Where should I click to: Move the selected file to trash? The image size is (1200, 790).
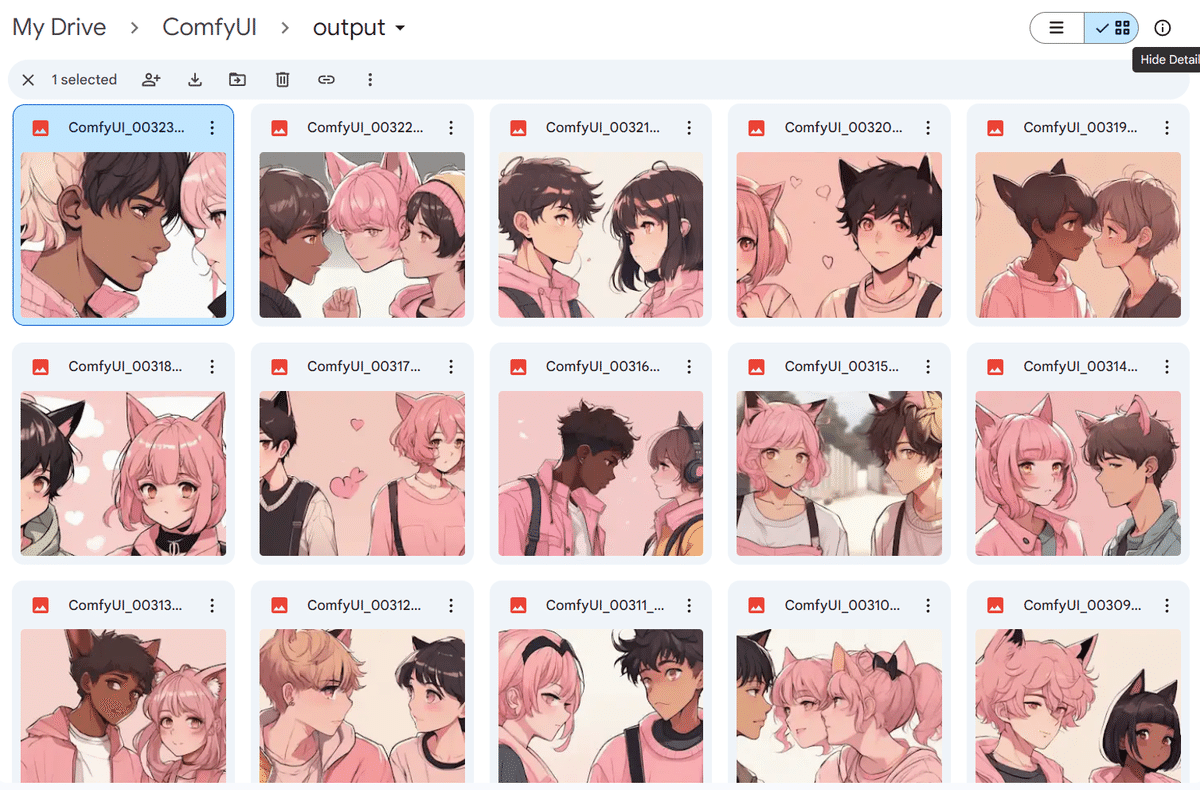[x=282, y=80]
